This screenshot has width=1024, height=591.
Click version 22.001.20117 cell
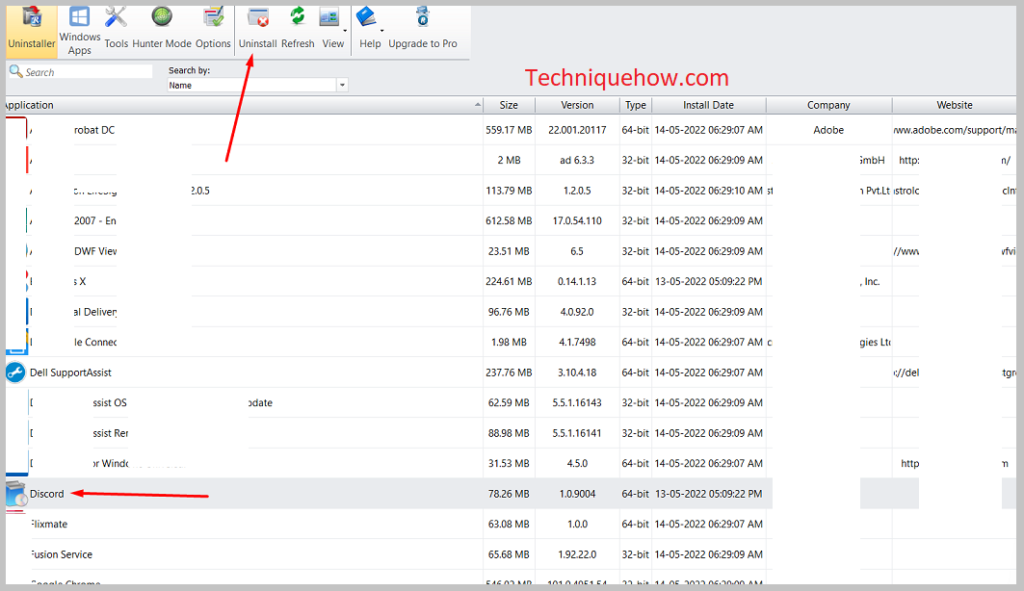577,130
